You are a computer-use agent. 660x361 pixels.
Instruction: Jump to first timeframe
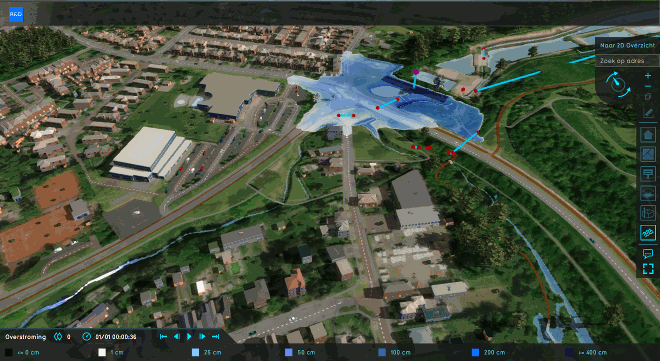163,337
